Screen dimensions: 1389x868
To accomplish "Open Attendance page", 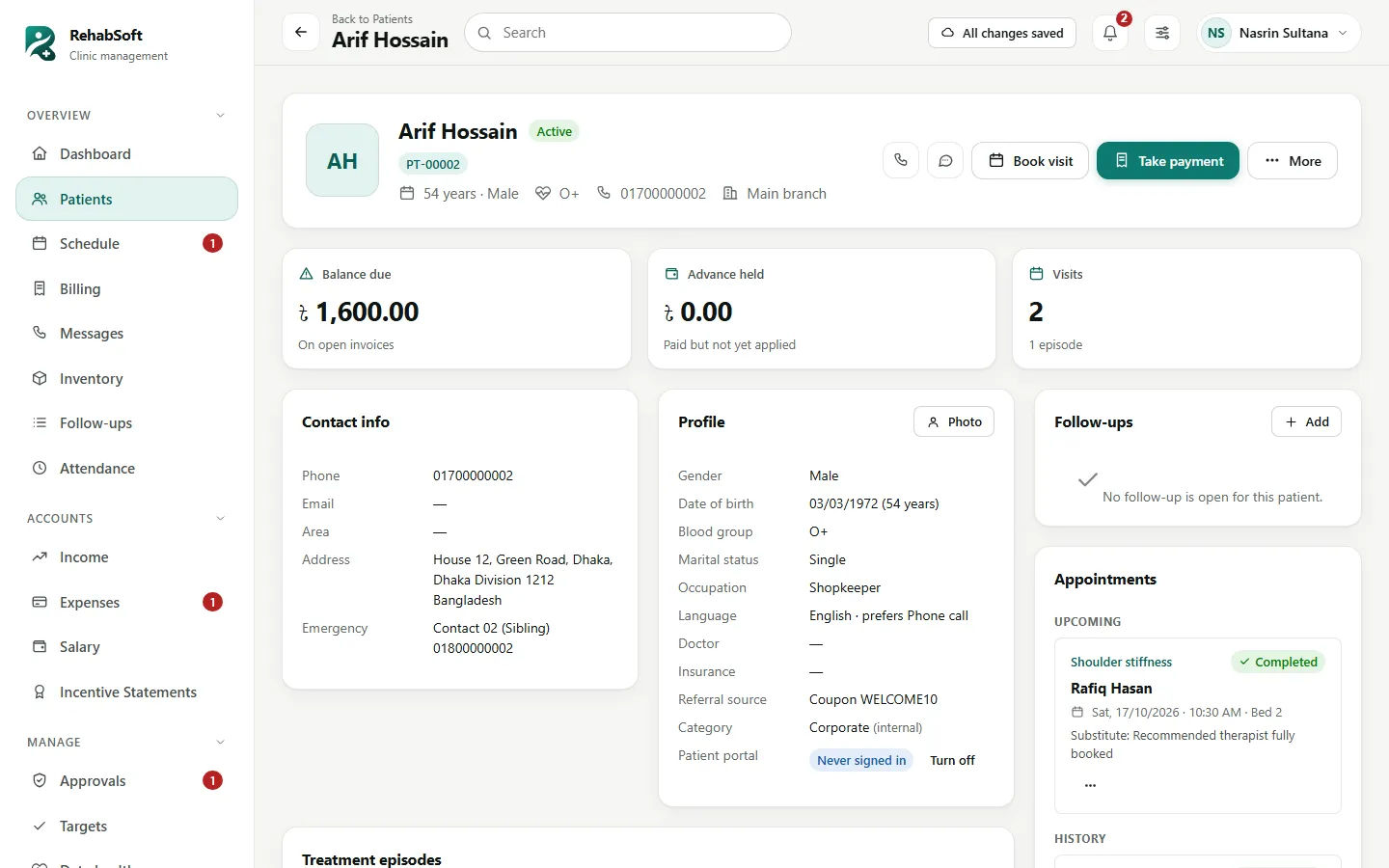I will point(126,468).
